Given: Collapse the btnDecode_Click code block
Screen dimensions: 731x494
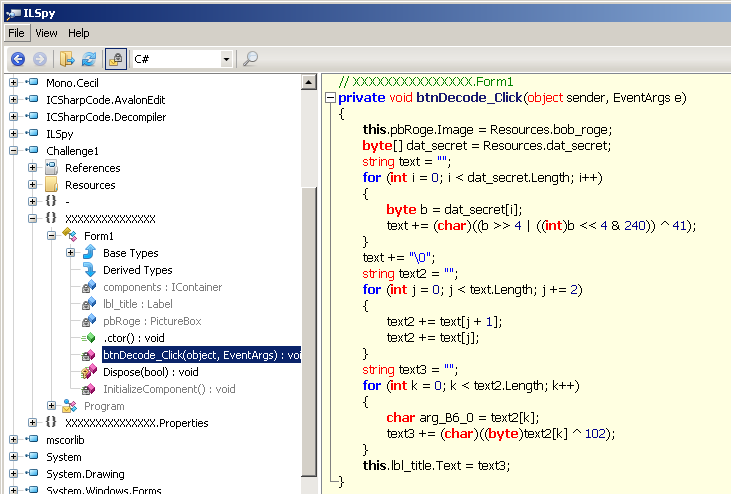Looking at the screenshot, I should (329, 98).
